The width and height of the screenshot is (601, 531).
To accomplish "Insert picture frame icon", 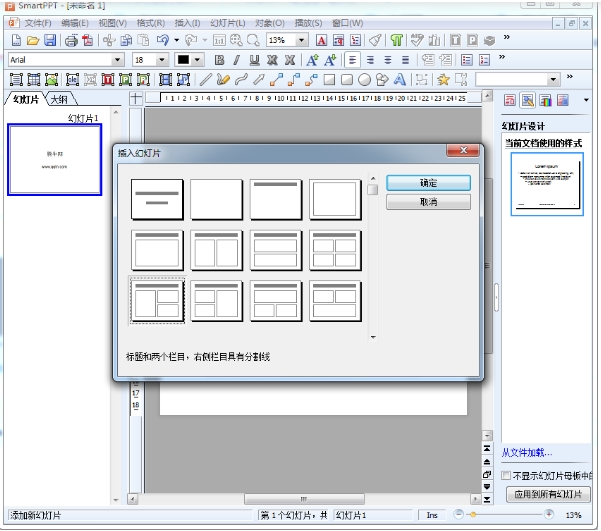I will 51,79.
